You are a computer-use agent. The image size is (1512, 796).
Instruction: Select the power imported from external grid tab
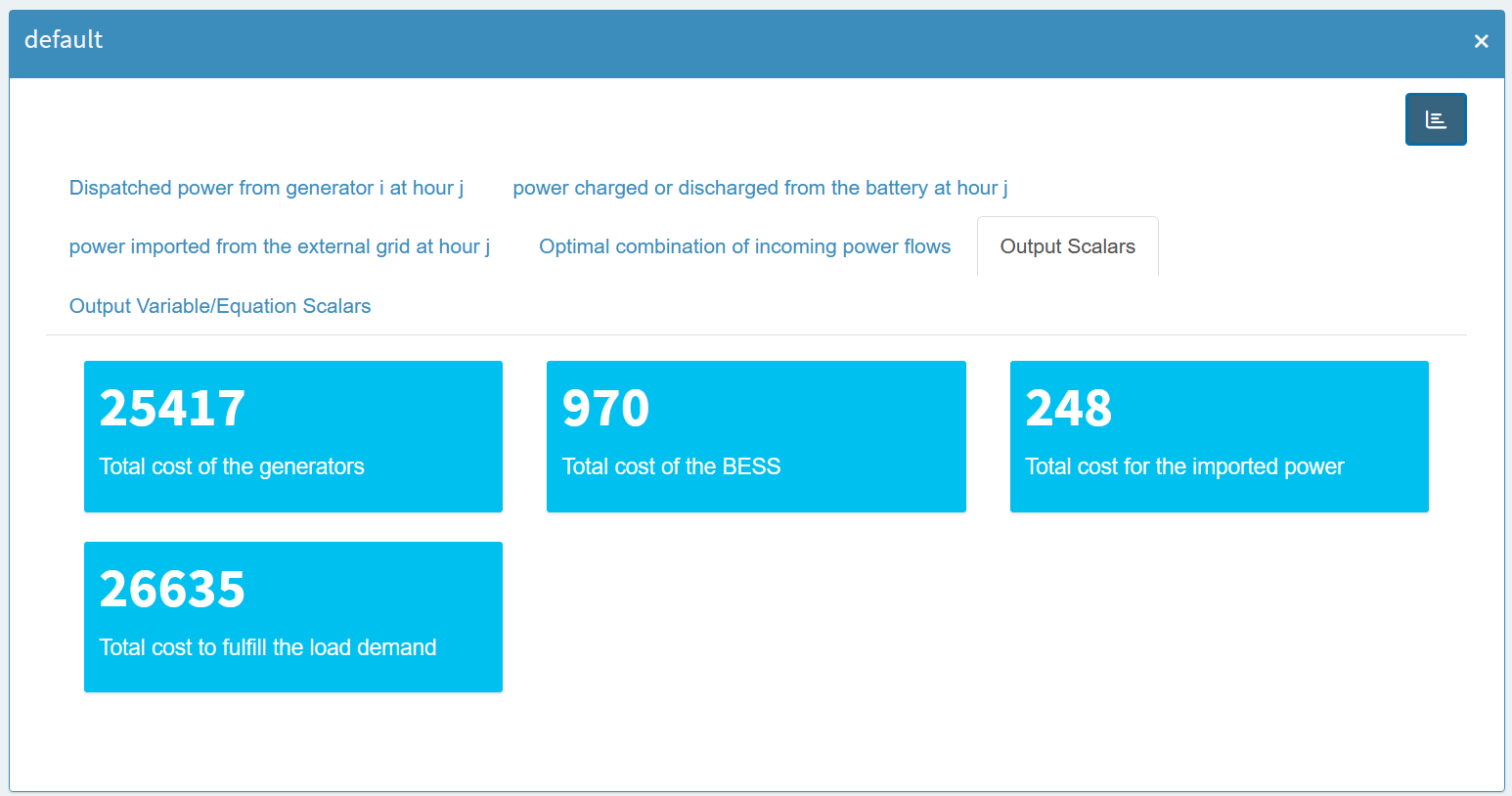pos(279,246)
